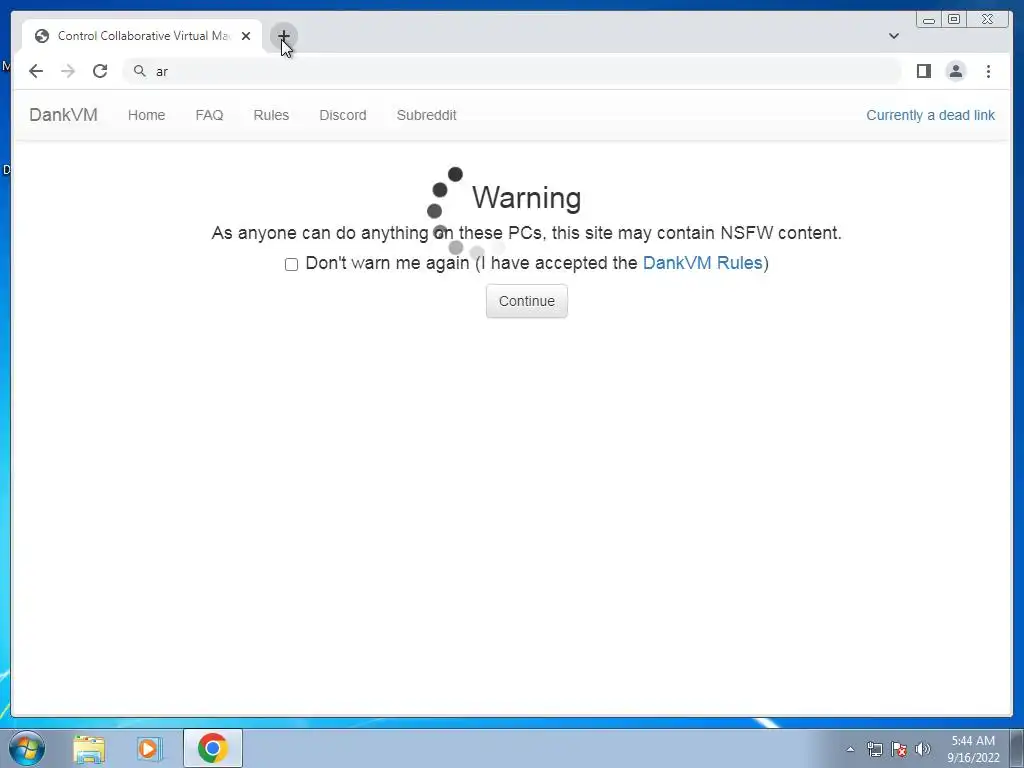Open Chrome side panel
This screenshot has height=768, width=1024.
923,71
